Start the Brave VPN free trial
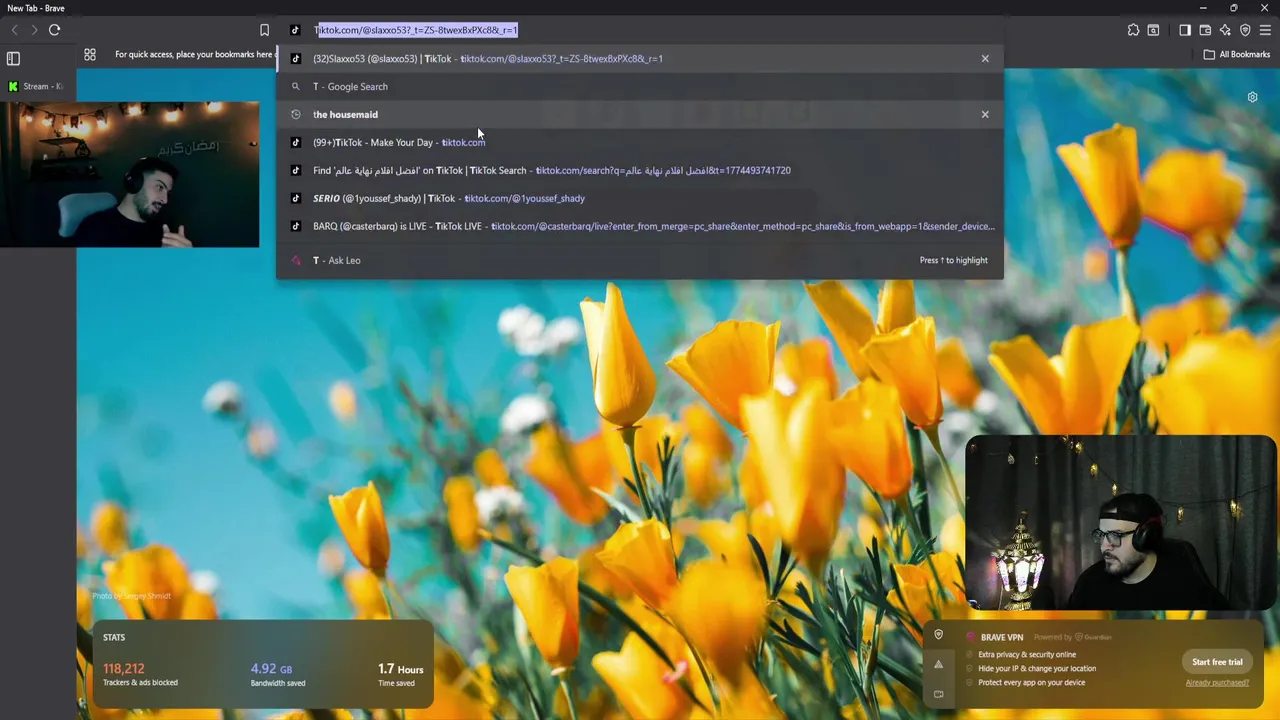This screenshot has width=1280, height=720. coord(1217,662)
